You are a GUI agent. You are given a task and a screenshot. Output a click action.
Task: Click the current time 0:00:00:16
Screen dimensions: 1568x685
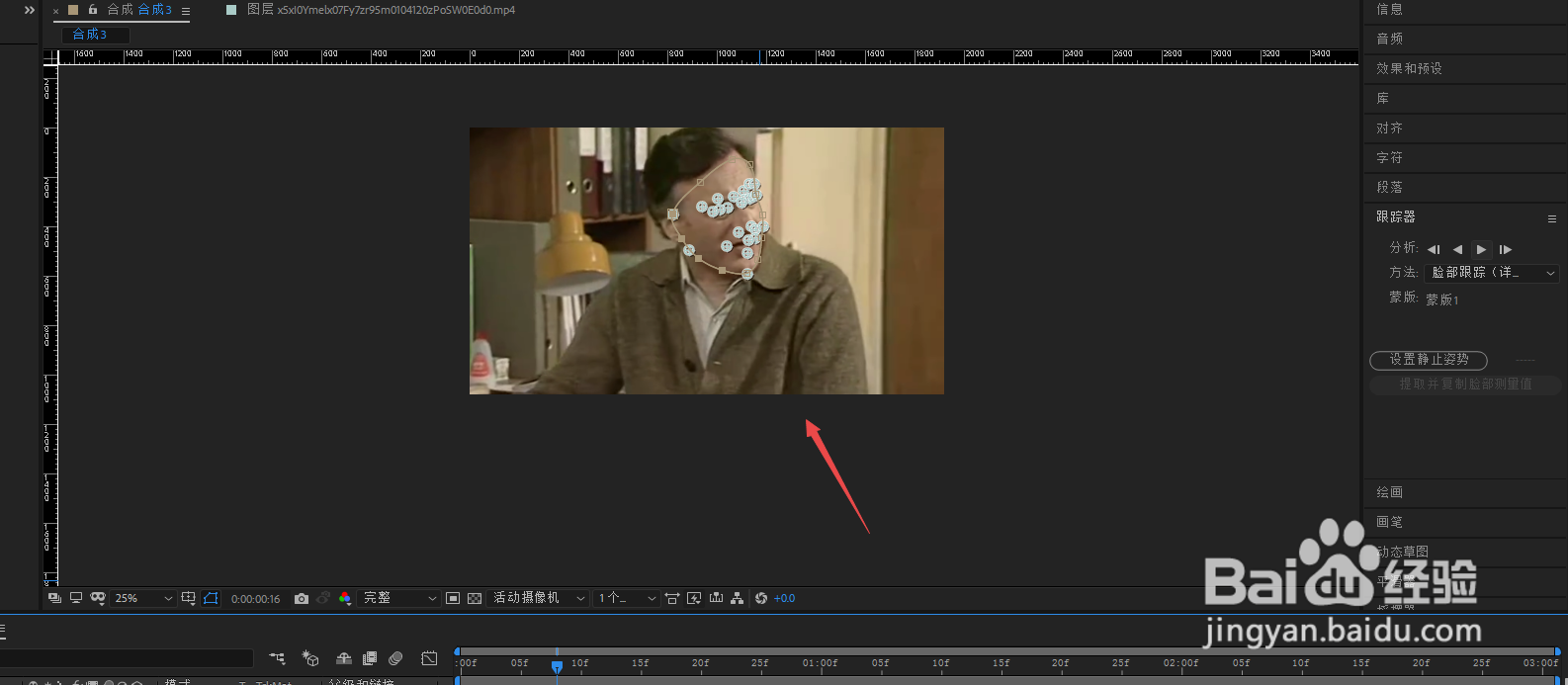(x=255, y=599)
